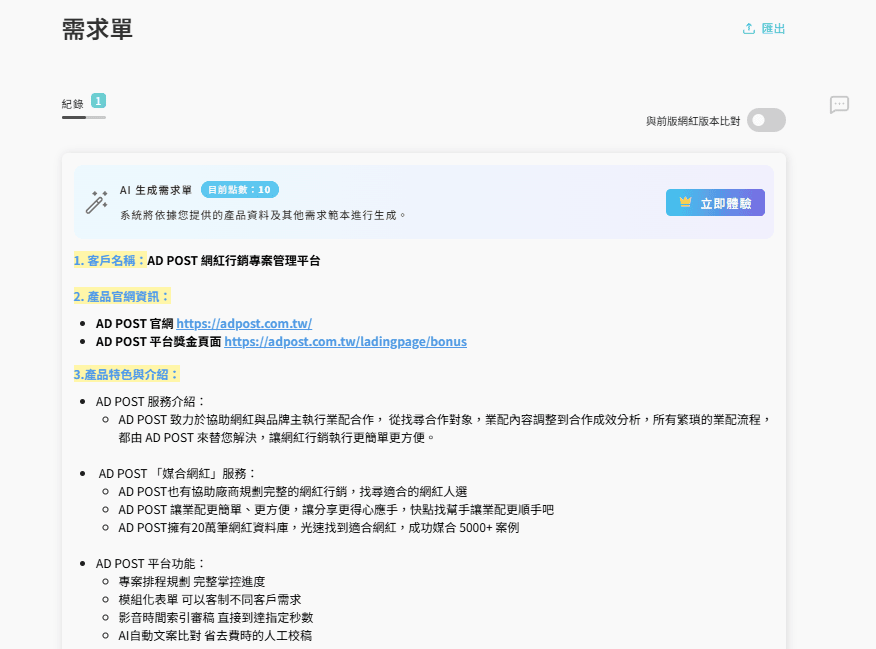This screenshot has width=876, height=649.
Task: Click the 匯出 text link
Action: 774,29
